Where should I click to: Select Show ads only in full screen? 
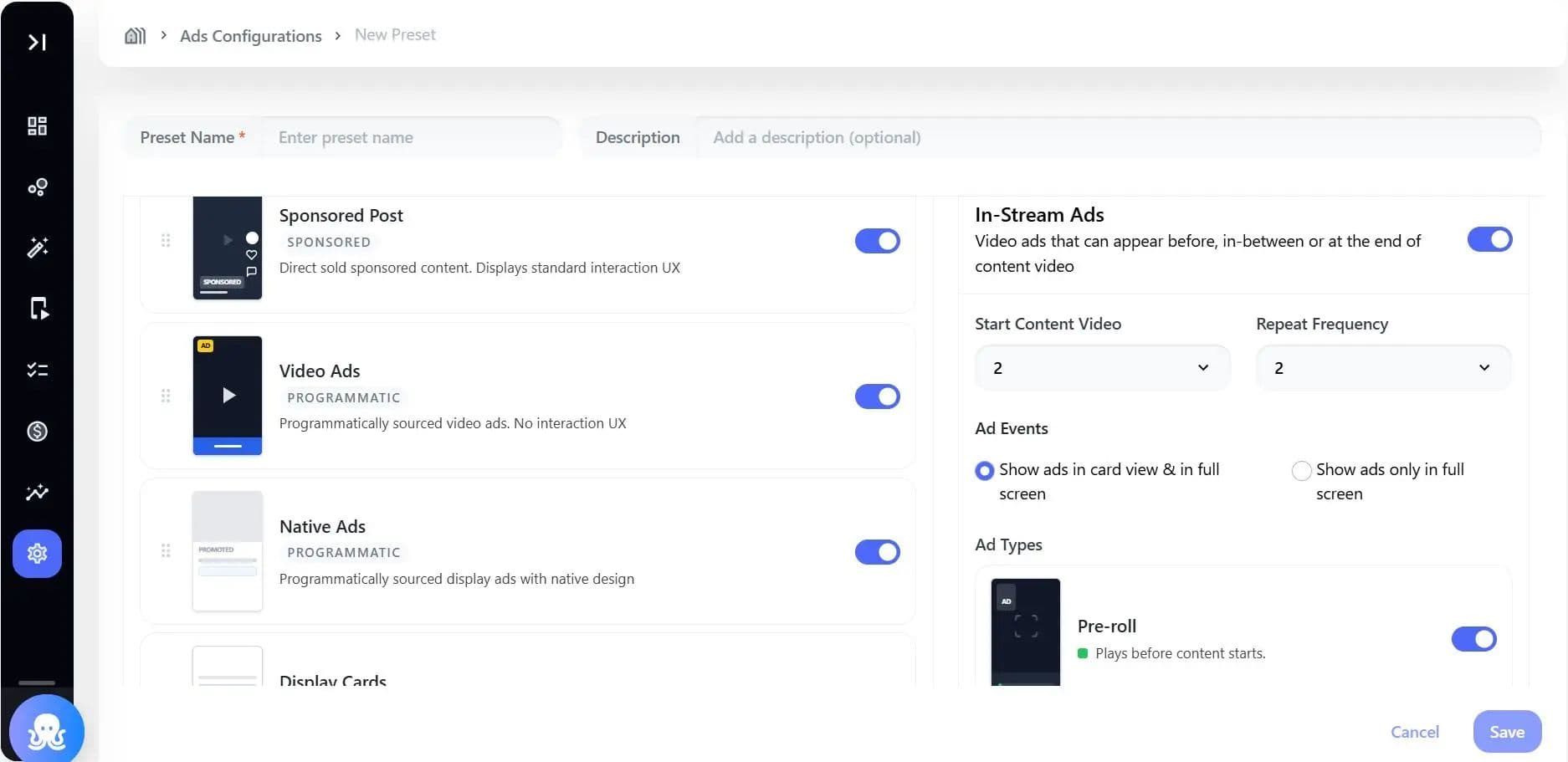pos(1301,471)
